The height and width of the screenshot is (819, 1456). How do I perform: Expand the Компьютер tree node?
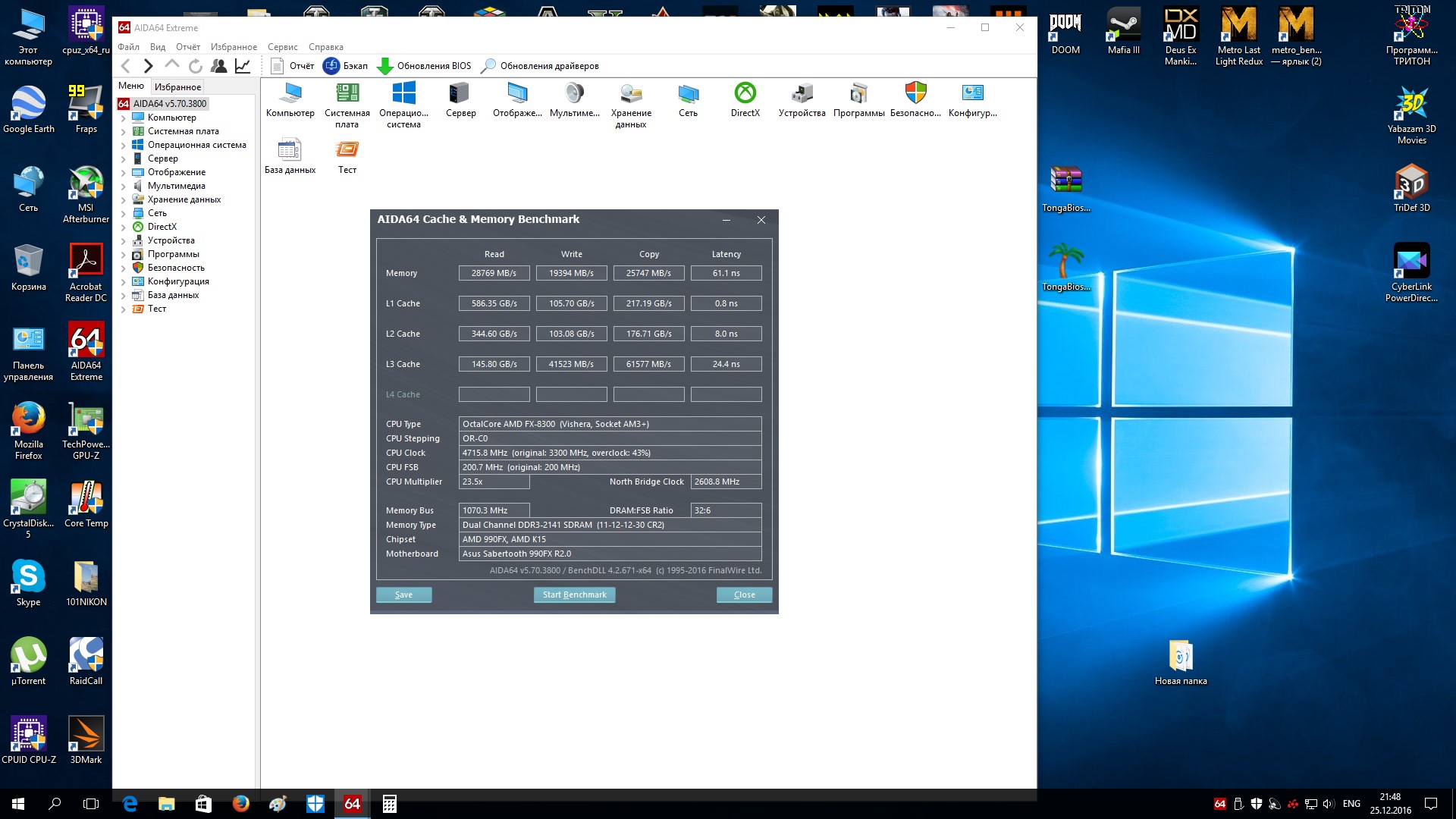click(x=124, y=118)
